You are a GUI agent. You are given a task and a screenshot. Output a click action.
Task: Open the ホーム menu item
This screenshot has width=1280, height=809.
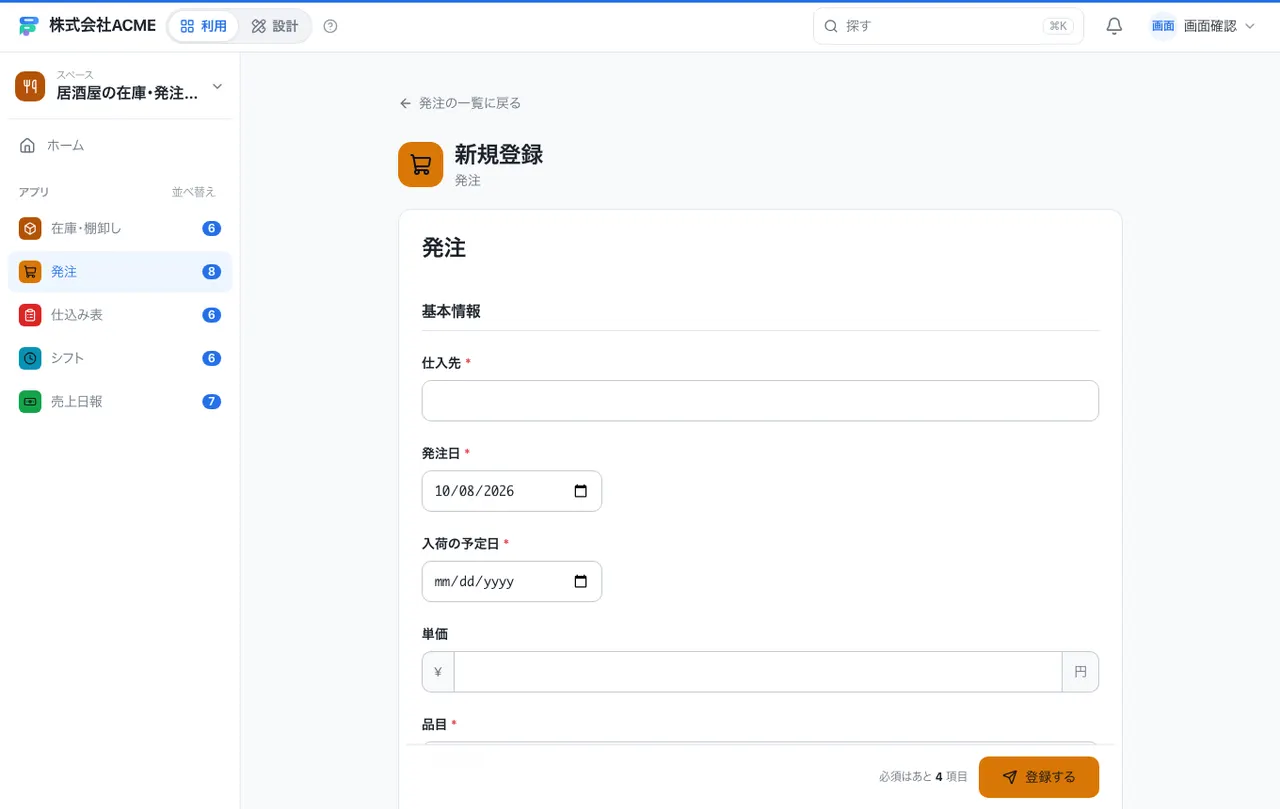tap(120, 145)
